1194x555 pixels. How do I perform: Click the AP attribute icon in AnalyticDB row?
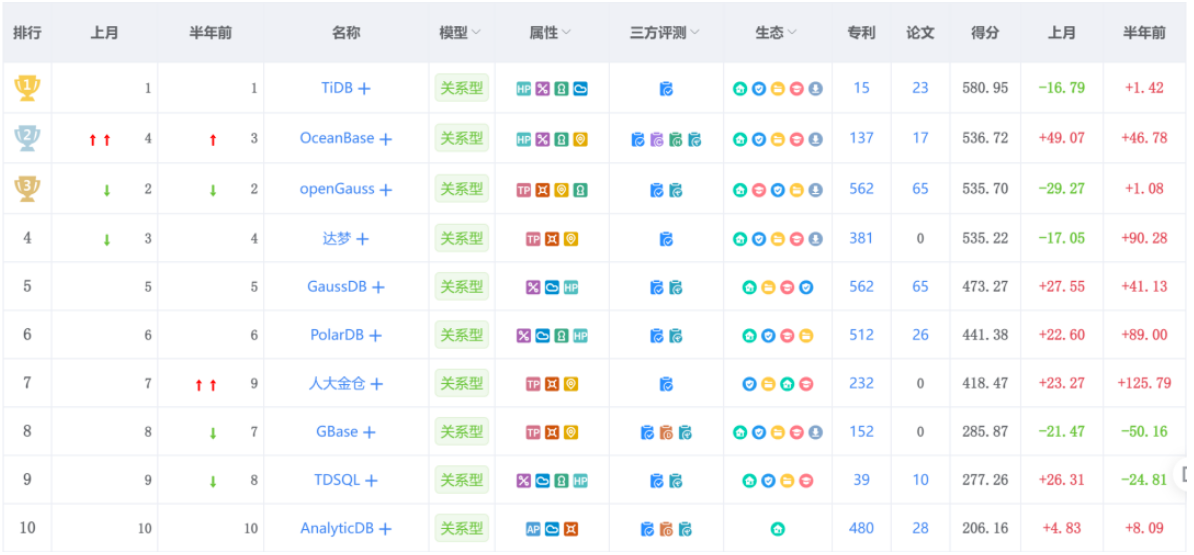(x=533, y=528)
